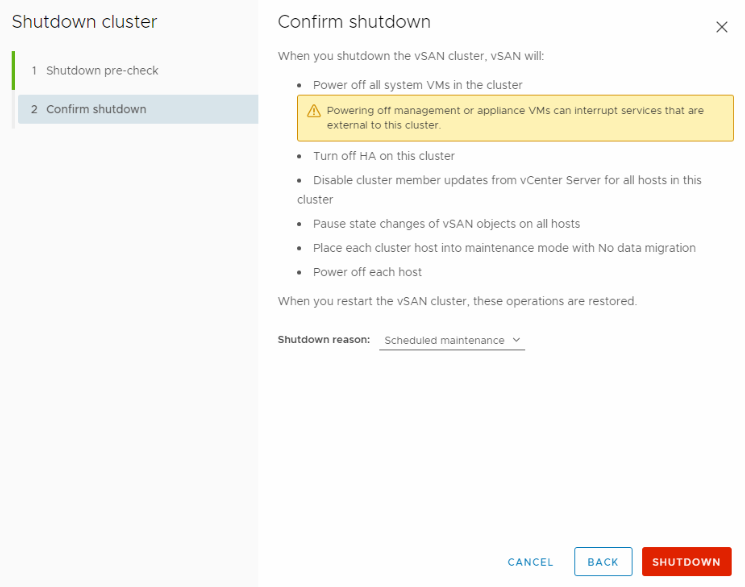Image resolution: width=745 pixels, height=587 pixels.
Task: Open the Shutdown reason dropdown
Action: coord(452,341)
